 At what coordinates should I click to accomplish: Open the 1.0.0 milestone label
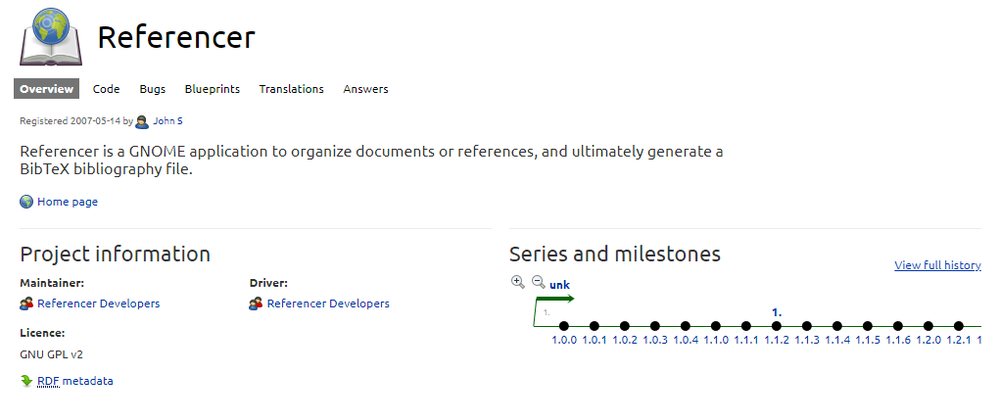[564, 340]
